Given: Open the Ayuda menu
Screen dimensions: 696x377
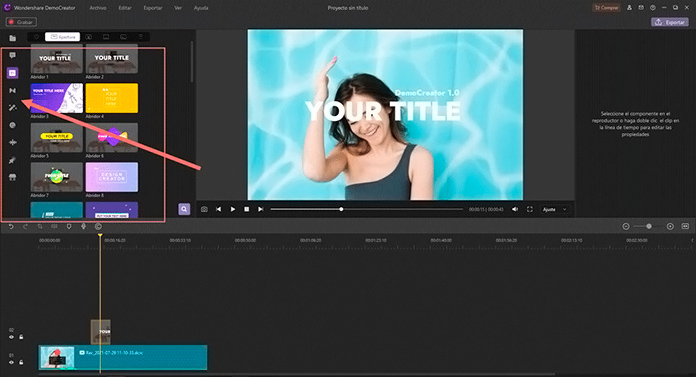Looking at the screenshot, I should [201, 8].
